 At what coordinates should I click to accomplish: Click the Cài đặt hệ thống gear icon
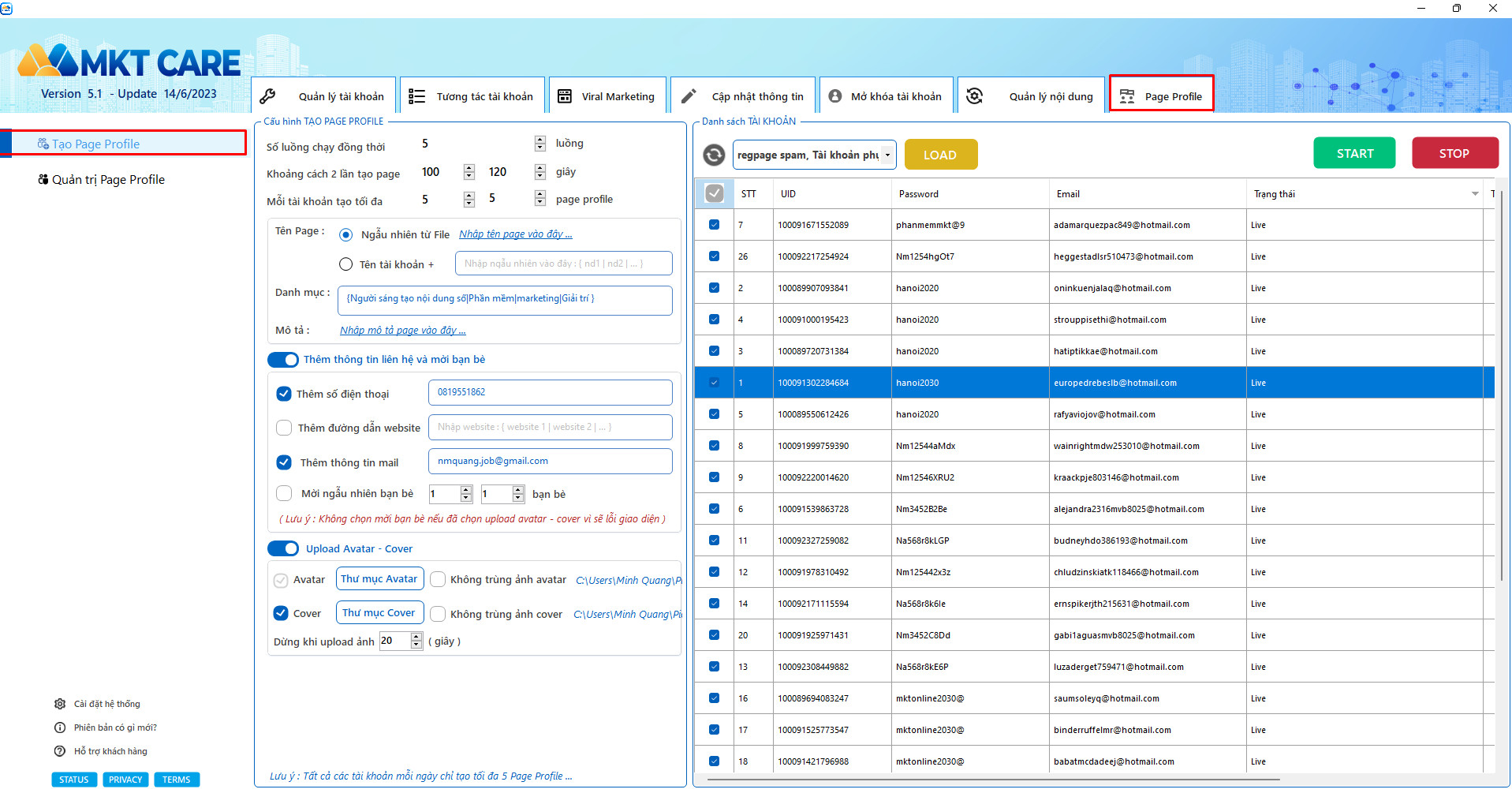point(60,704)
